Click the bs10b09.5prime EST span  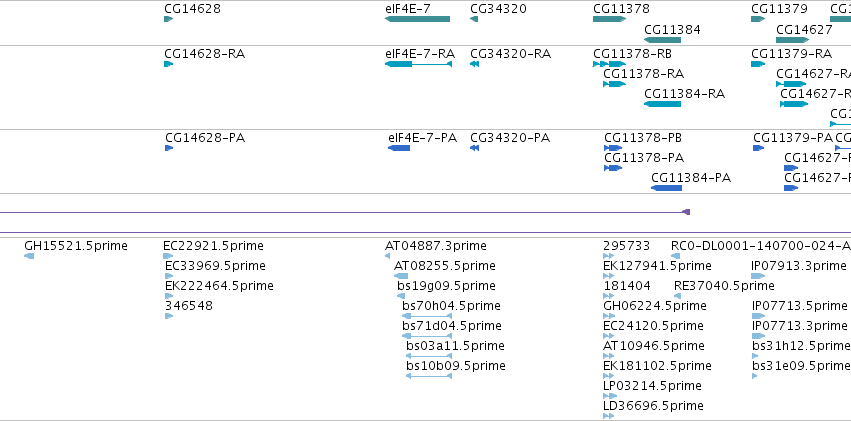point(429,376)
